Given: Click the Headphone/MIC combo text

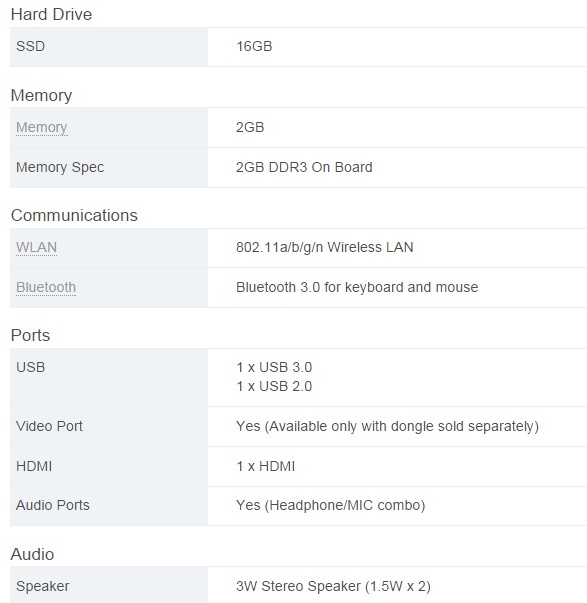Looking at the screenshot, I should 330,505.
